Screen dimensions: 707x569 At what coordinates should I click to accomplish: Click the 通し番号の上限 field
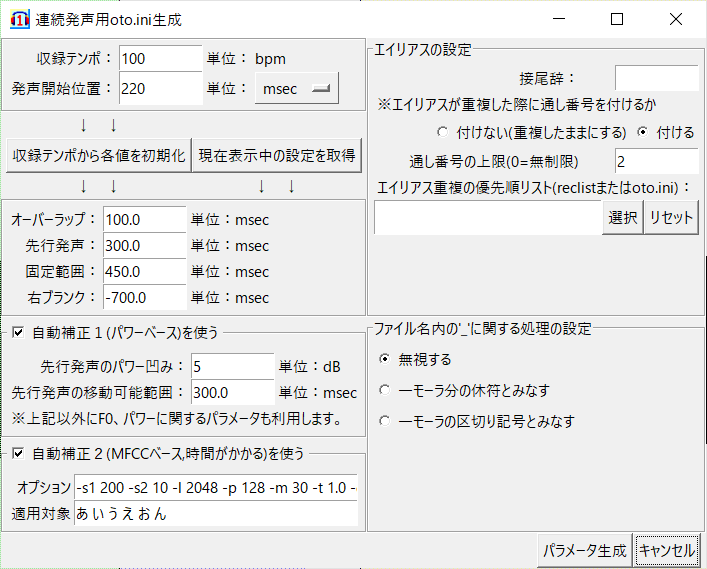point(657,161)
